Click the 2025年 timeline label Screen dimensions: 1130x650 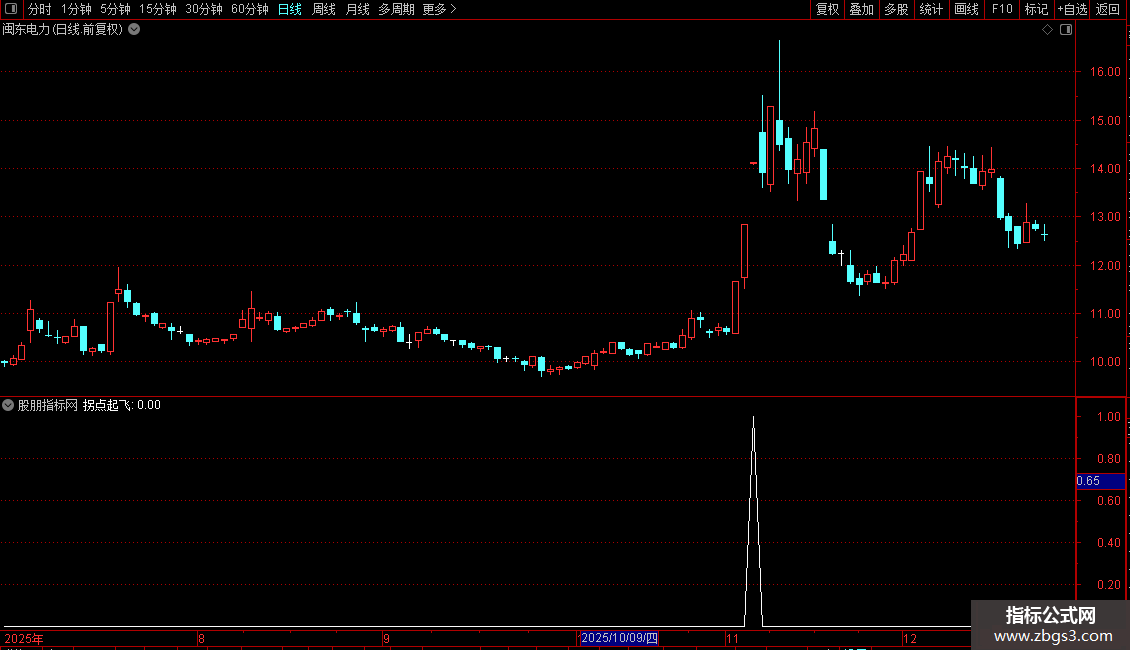click(x=24, y=638)
